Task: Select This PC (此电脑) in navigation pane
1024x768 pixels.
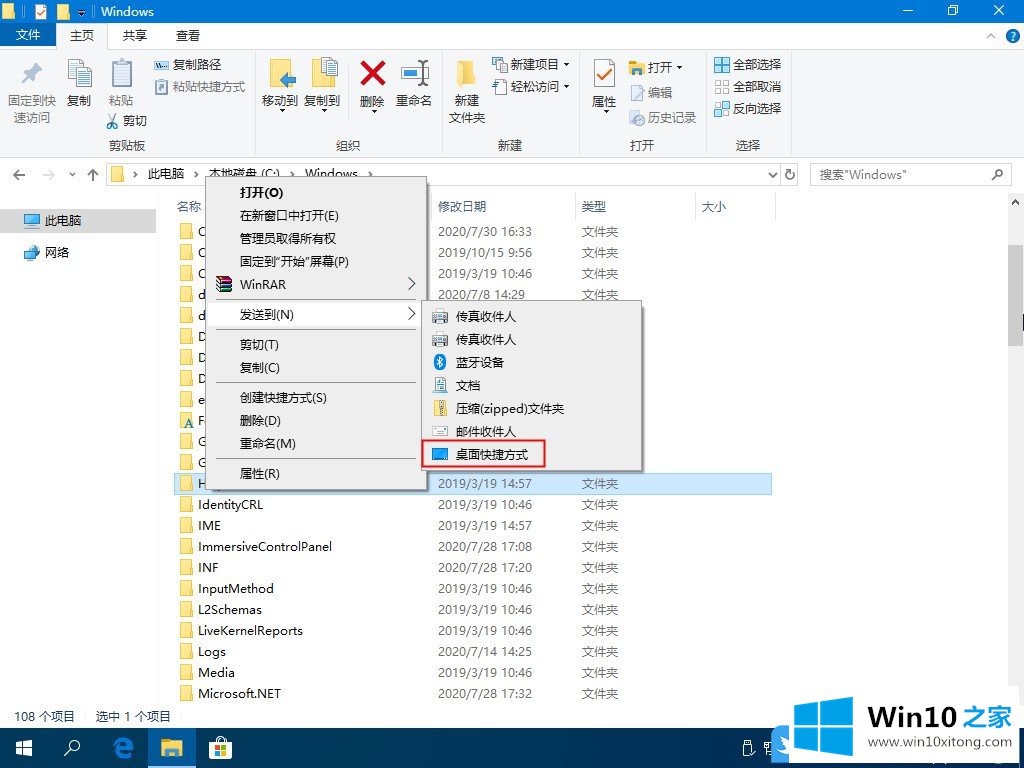Action: coord(62,220)
